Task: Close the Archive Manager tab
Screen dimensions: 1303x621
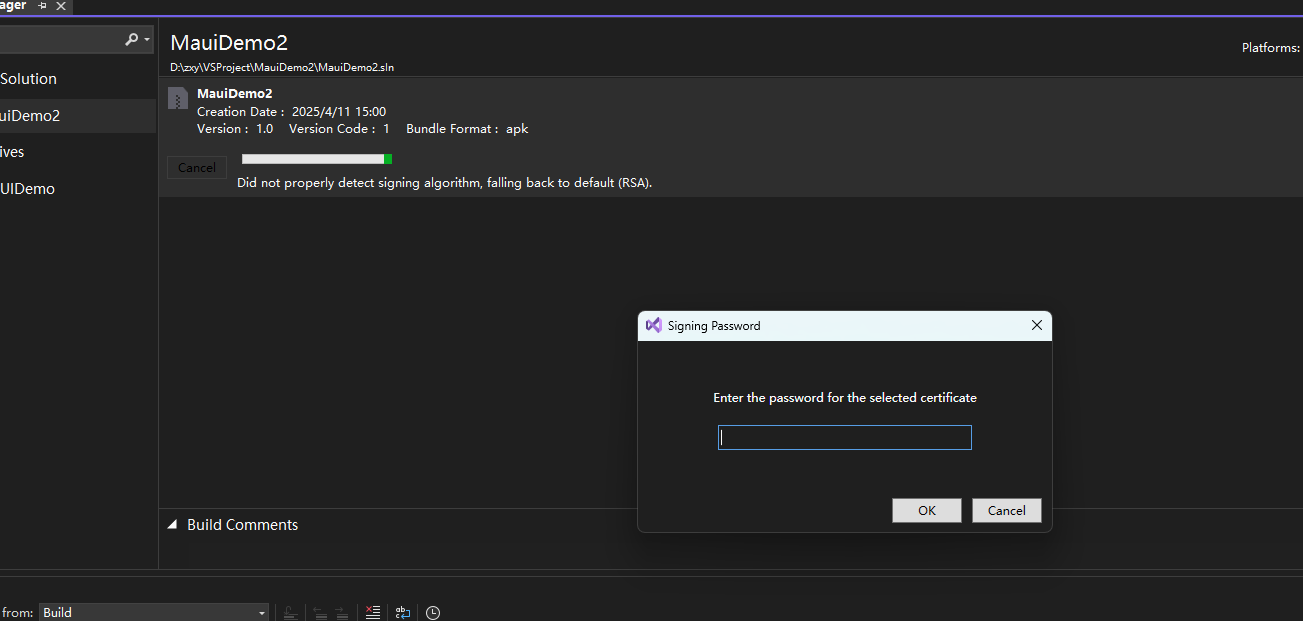Action: tap(61, 6)
